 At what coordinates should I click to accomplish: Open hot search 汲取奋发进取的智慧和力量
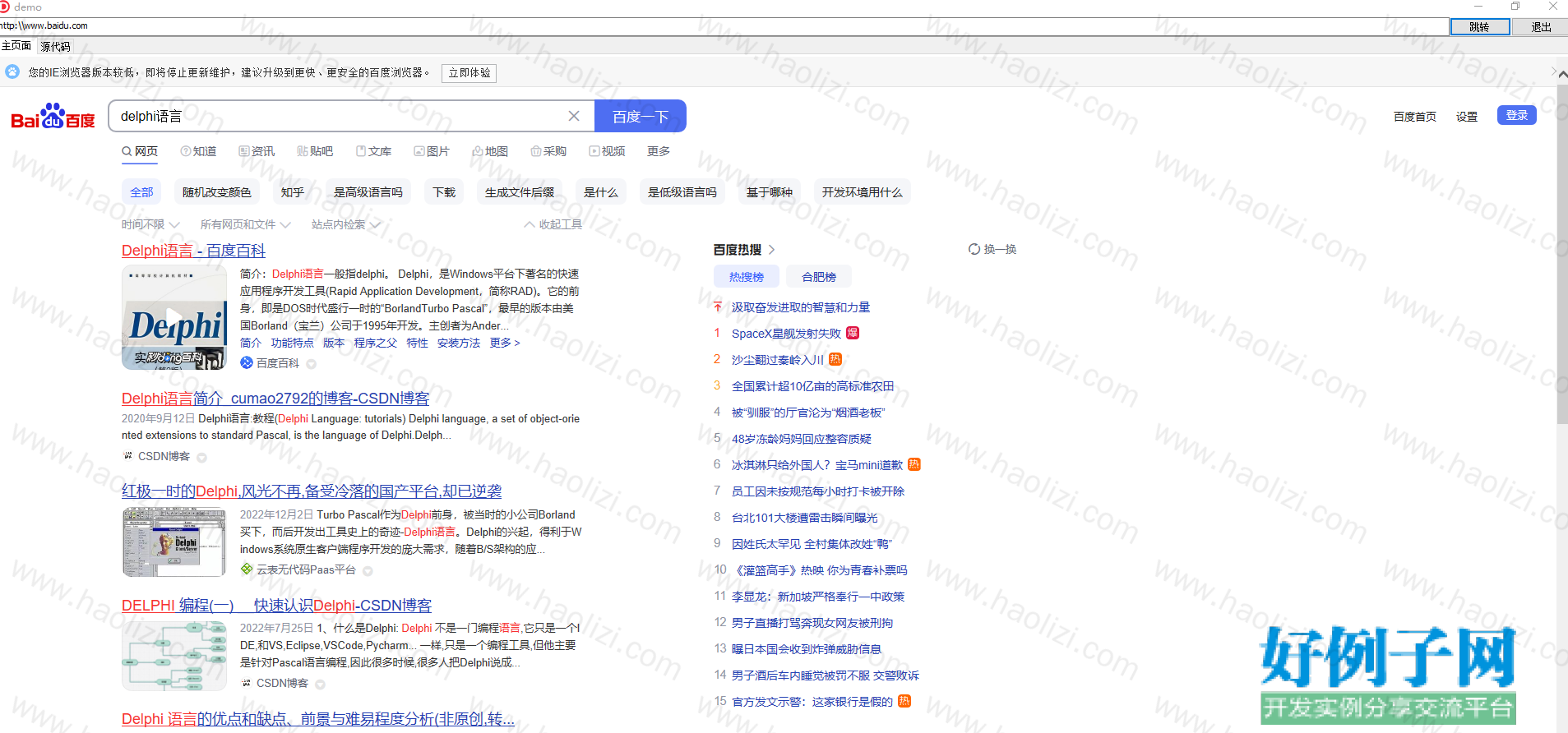click(x=801, y=307)
